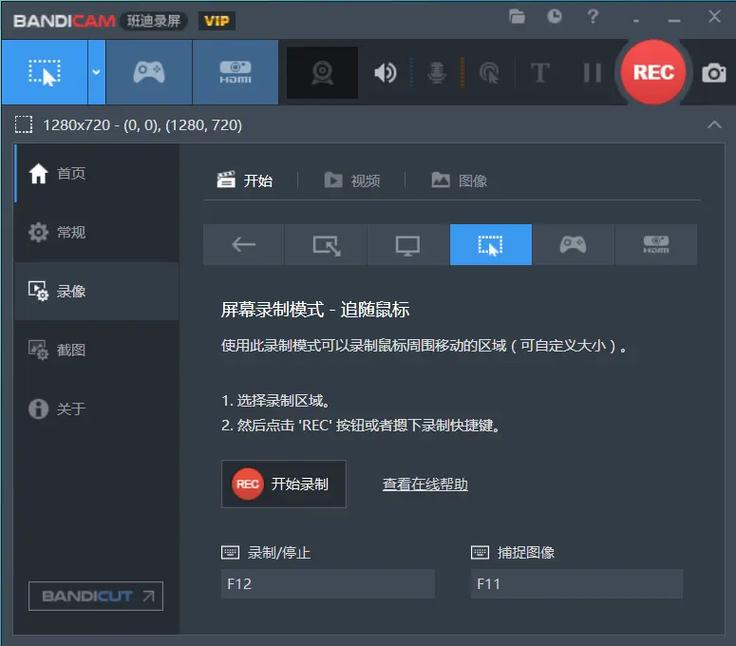Mute the speaker sound icon
This screenshot has height=646, width=736.
[x=385, y=73]
